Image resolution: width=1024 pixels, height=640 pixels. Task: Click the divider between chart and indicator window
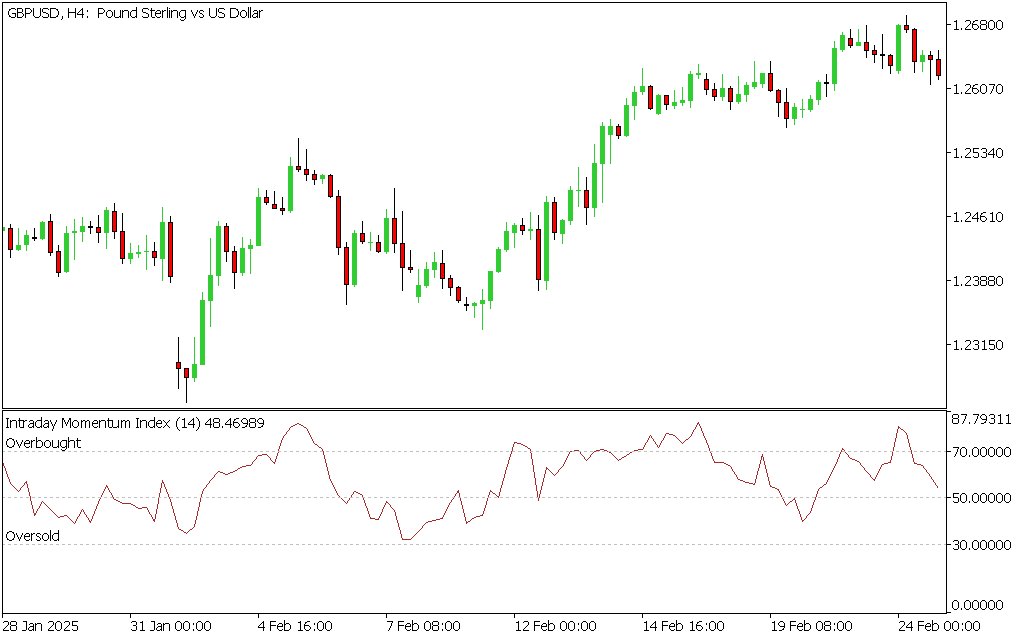(x=474, y=408)
